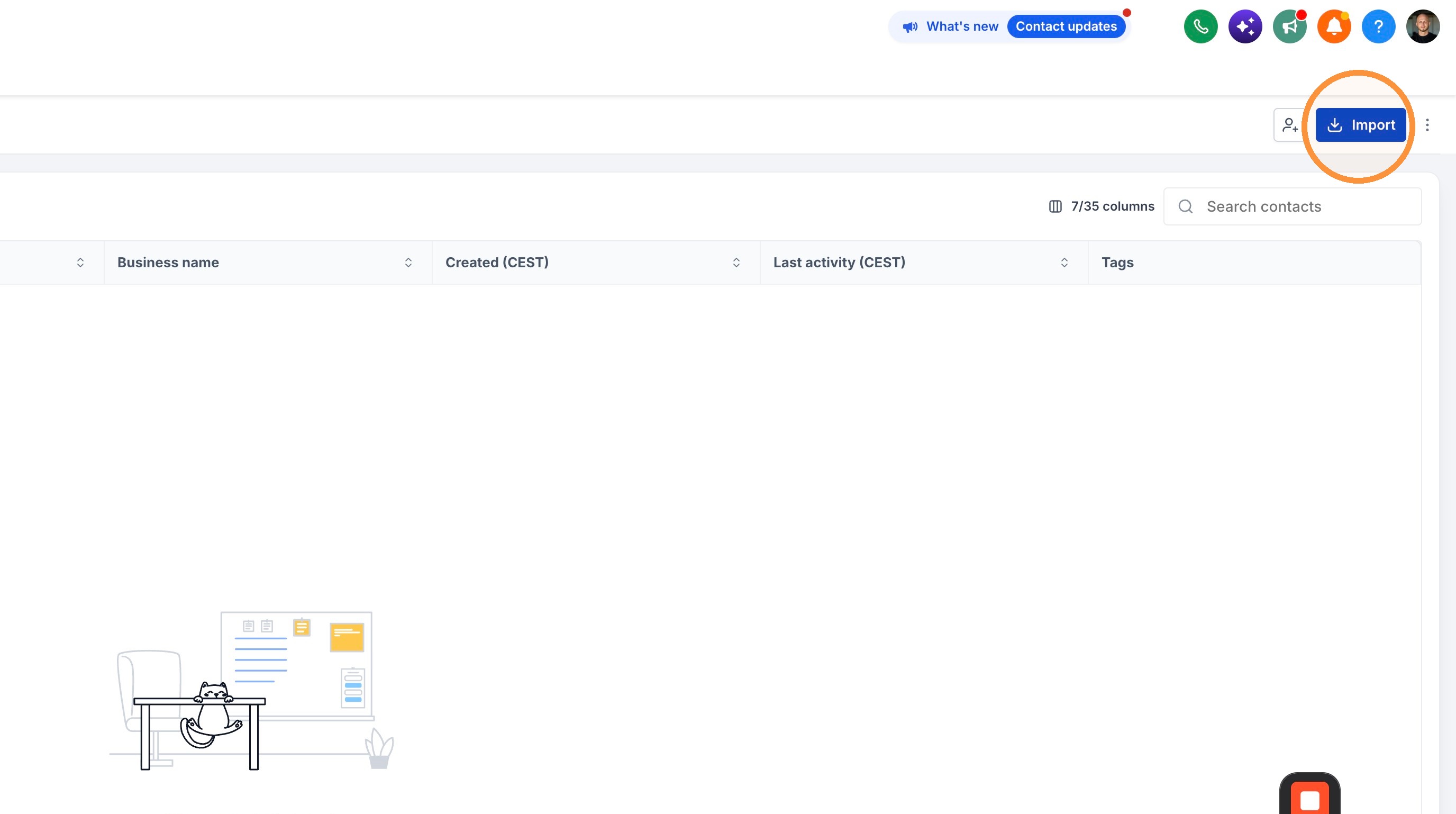Sort by Last activity (CEST) column

[x=1064, y=263]
